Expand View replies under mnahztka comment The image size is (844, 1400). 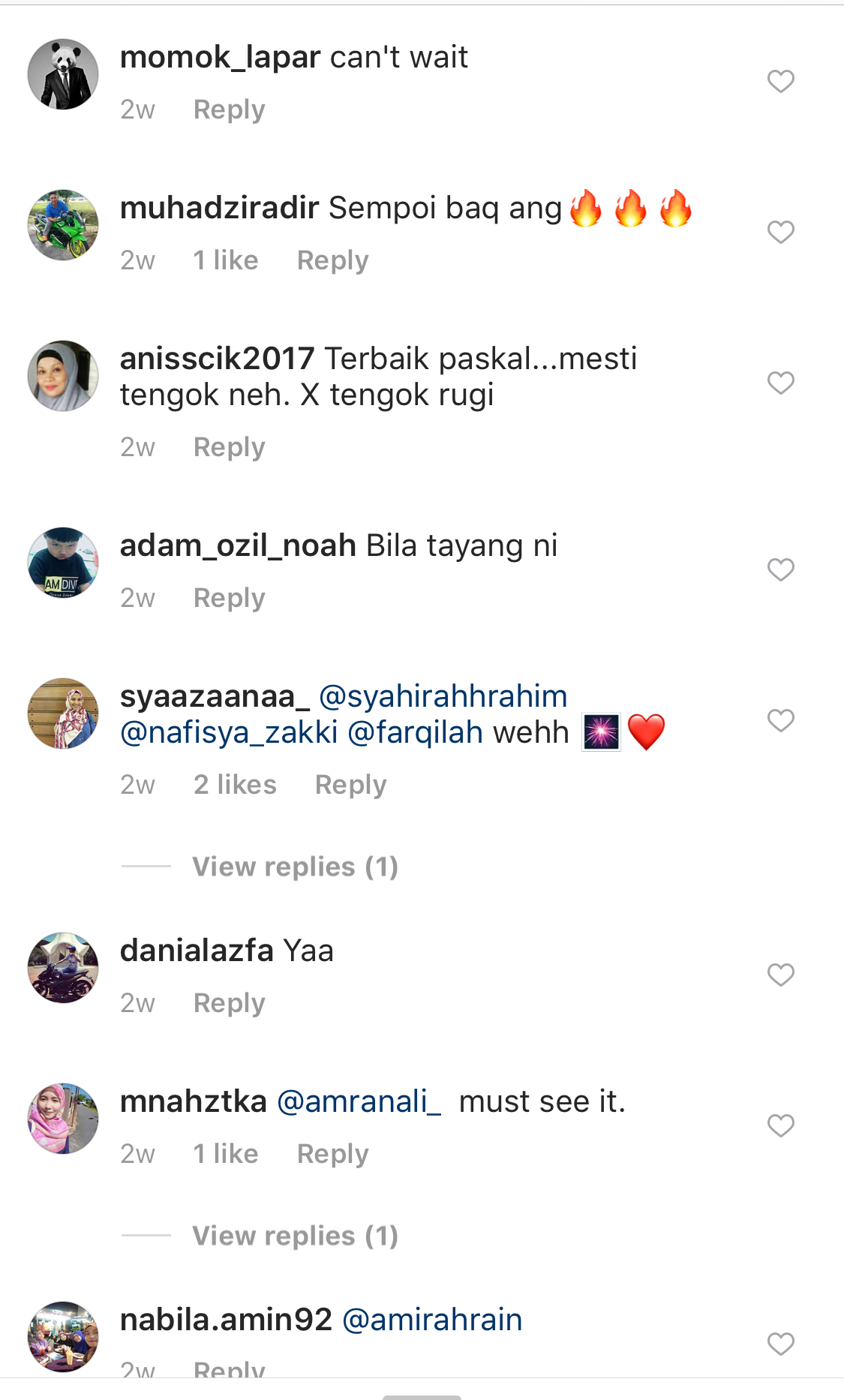295,1236
